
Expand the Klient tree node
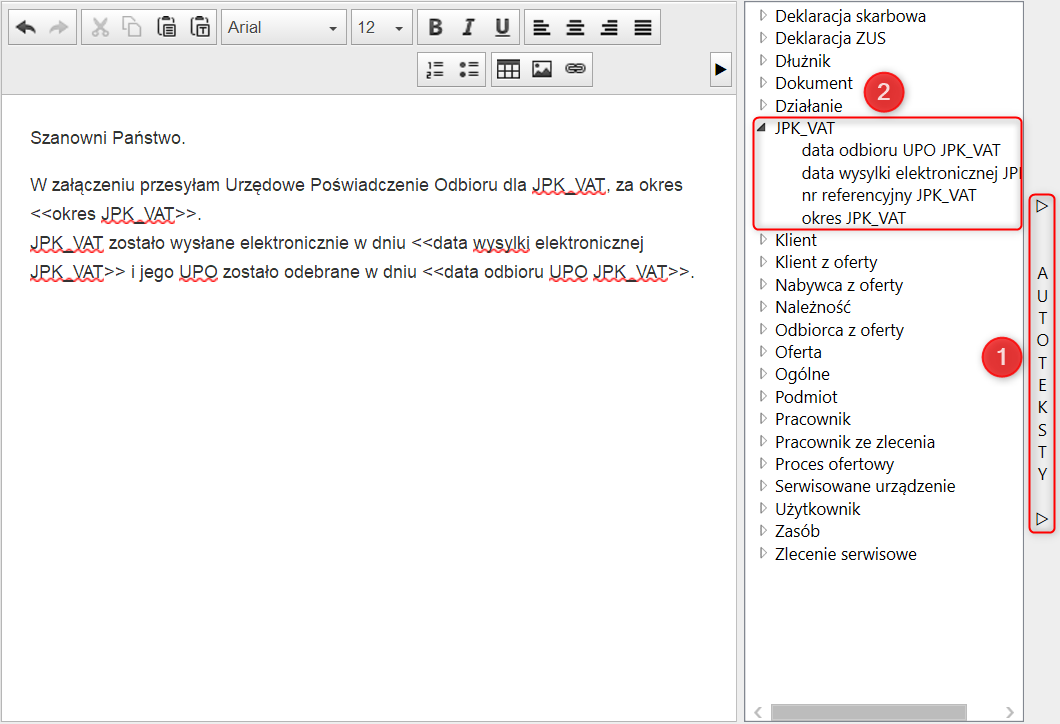coord(762,240)
